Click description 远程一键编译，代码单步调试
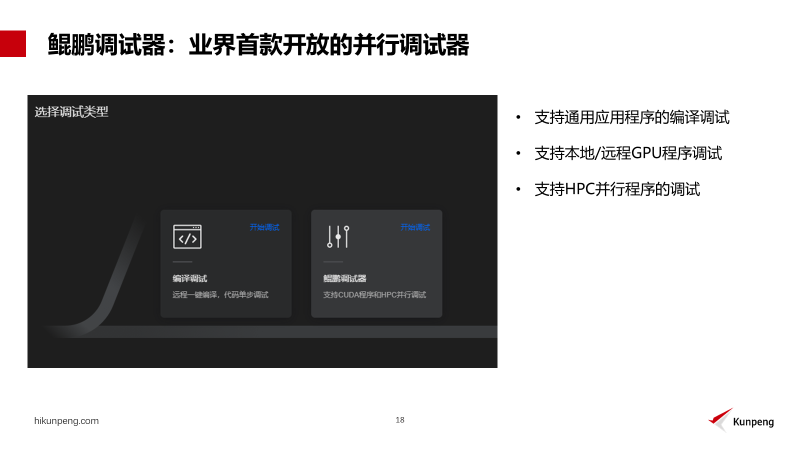The image size is (800, 450). coord(220,294)
